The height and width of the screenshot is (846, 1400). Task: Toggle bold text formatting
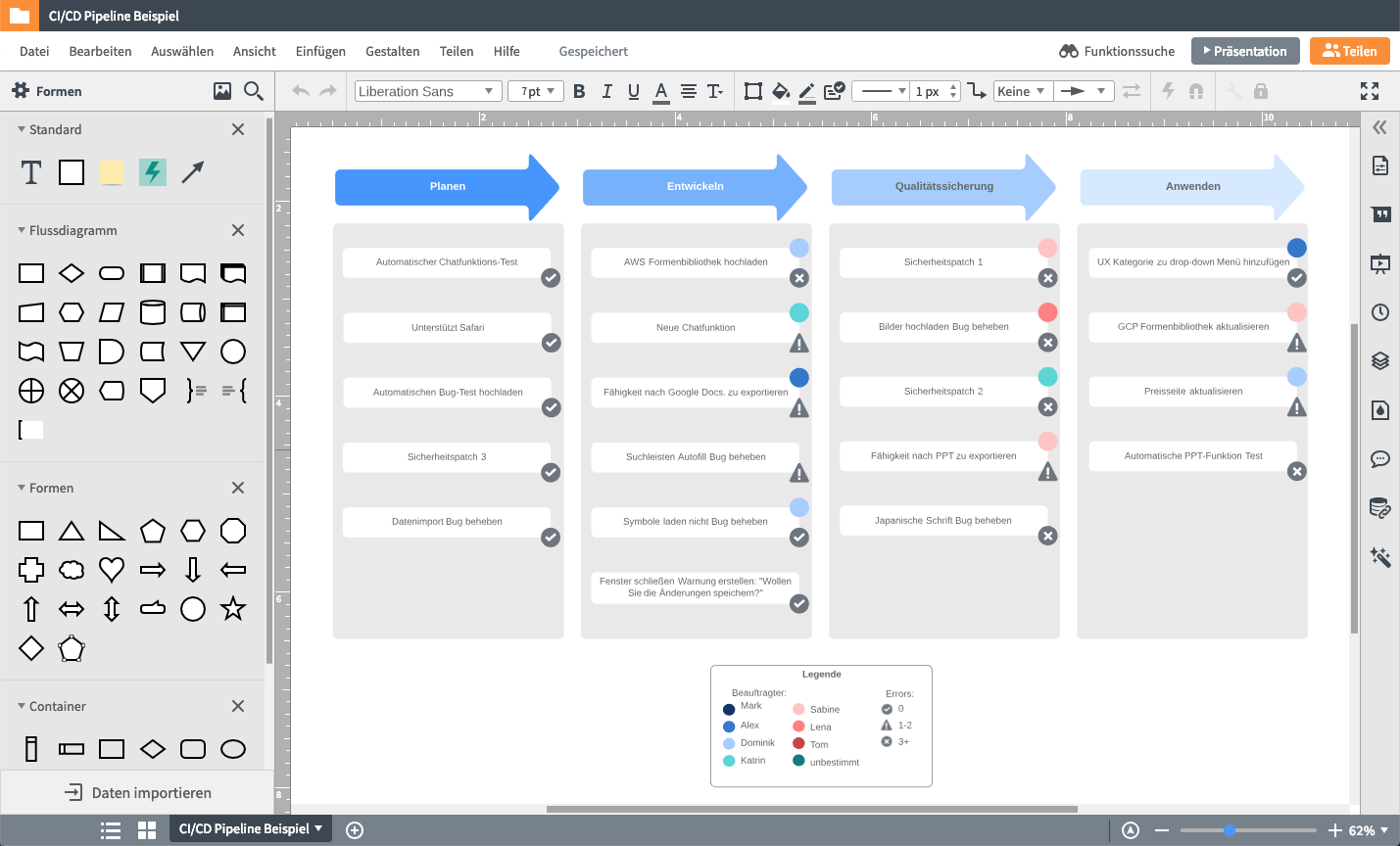[x=579, y=91]
